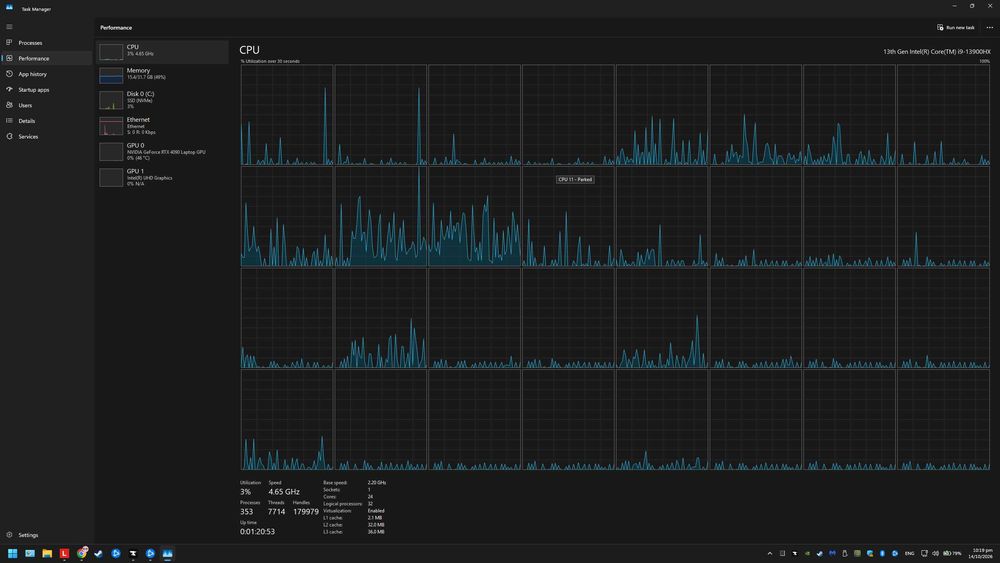Viewport: 1000px width, 563px height.
Task: Select the Memory performance entry
Action: (162, 75)
